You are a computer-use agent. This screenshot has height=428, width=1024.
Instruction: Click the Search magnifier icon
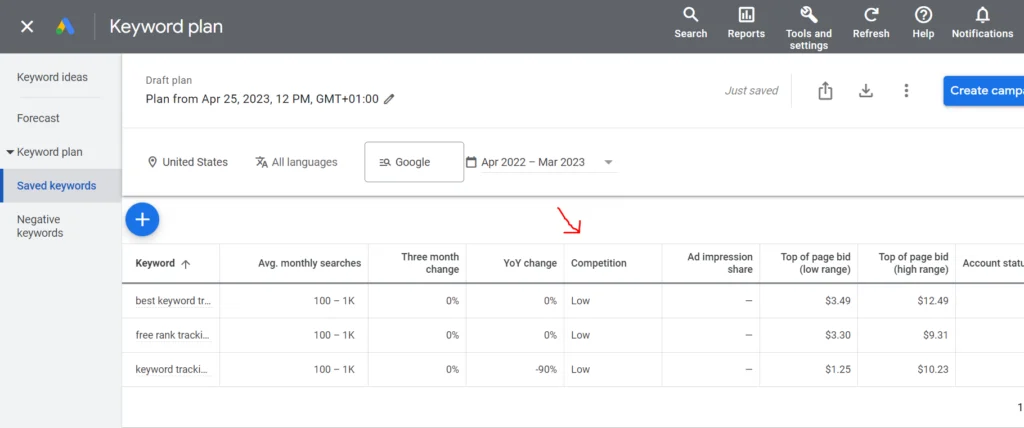(x=690, y=15)
